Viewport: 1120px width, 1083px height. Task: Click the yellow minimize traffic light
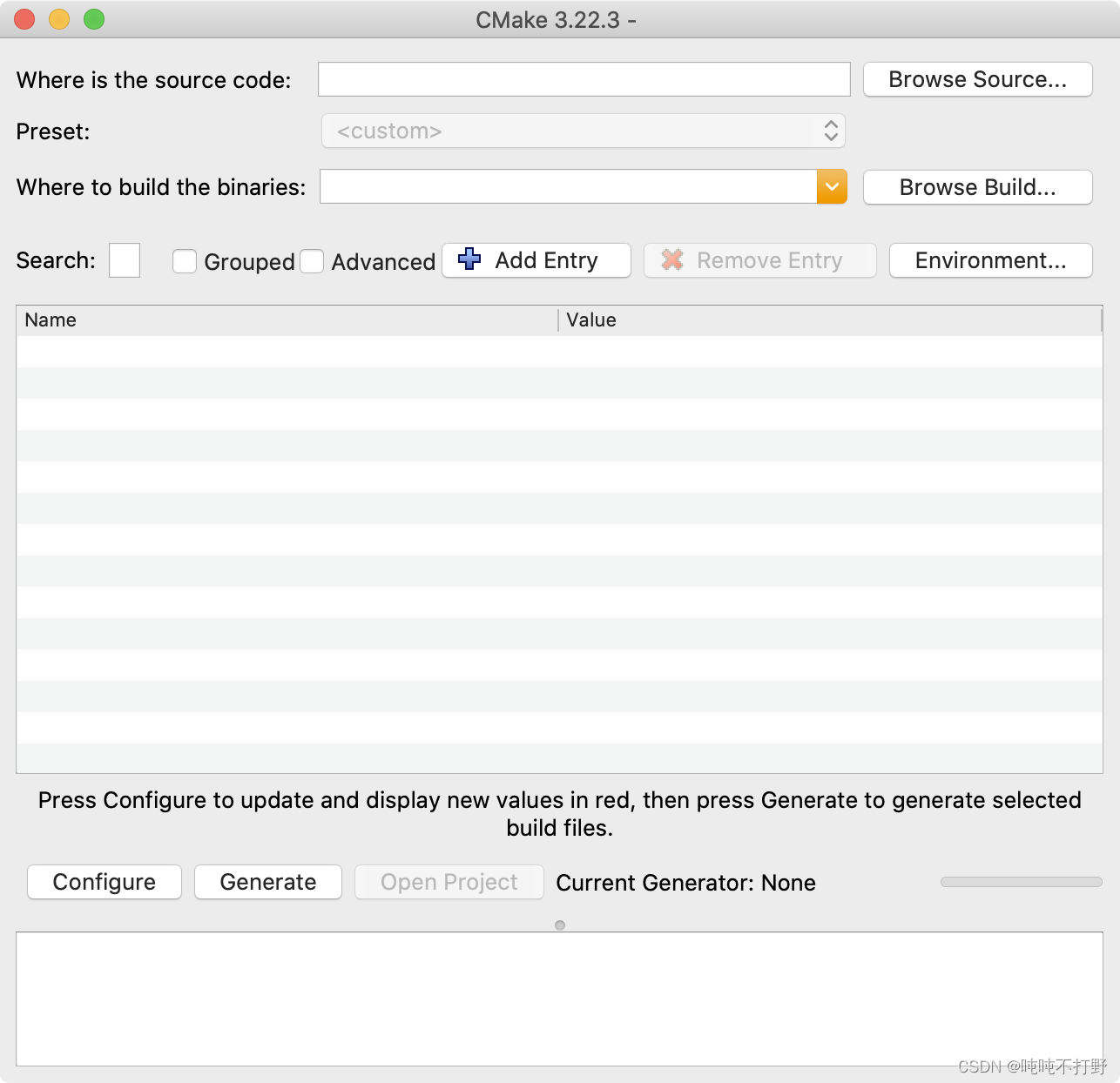[x=59, y=18]
